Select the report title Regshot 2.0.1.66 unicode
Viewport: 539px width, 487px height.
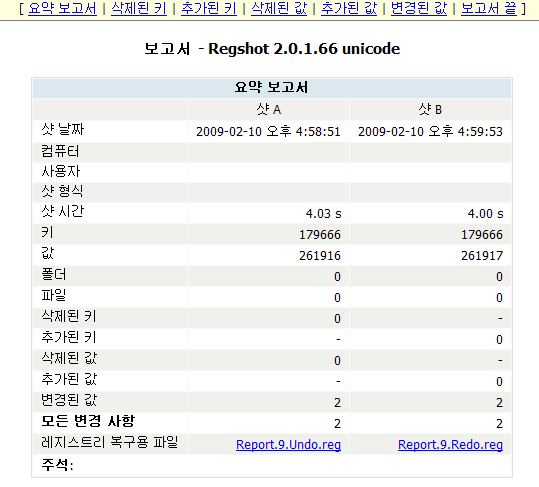coord(304,48)
